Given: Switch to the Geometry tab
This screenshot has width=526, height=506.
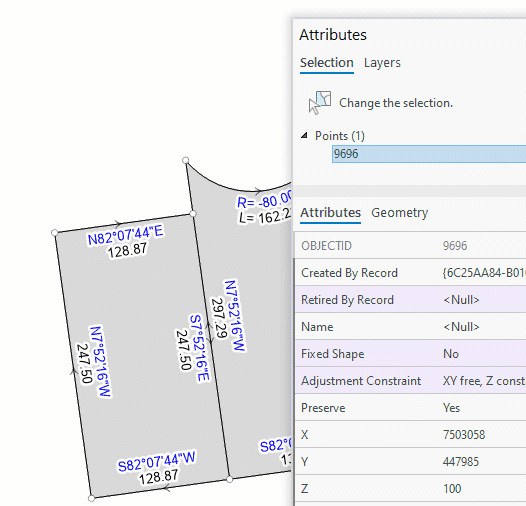Looking at the screenshot, I should coord(400,213).
